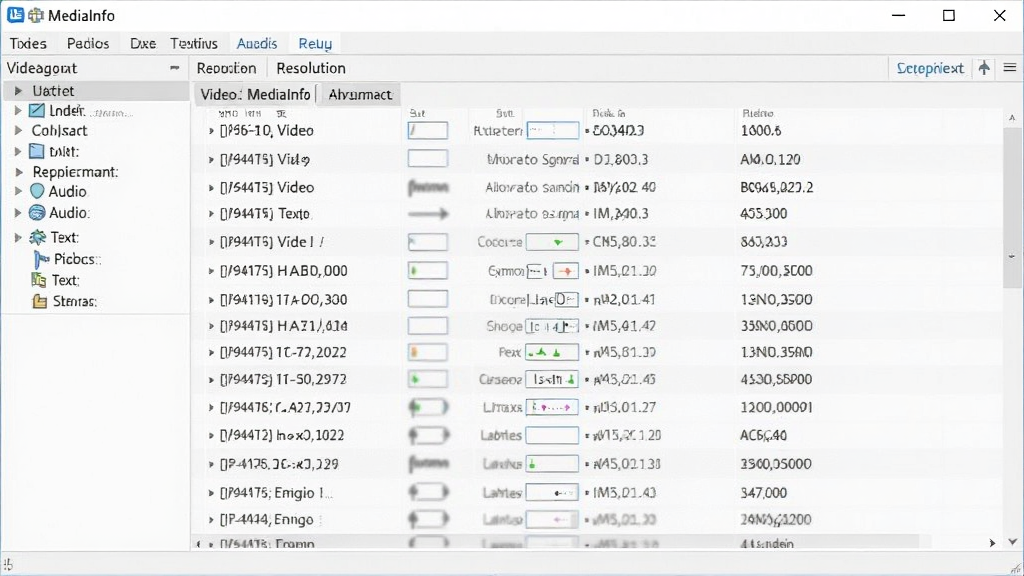Click the red arrow button in the Exmoi row
Screen dimensions: 1024x576
pos(566,271)
